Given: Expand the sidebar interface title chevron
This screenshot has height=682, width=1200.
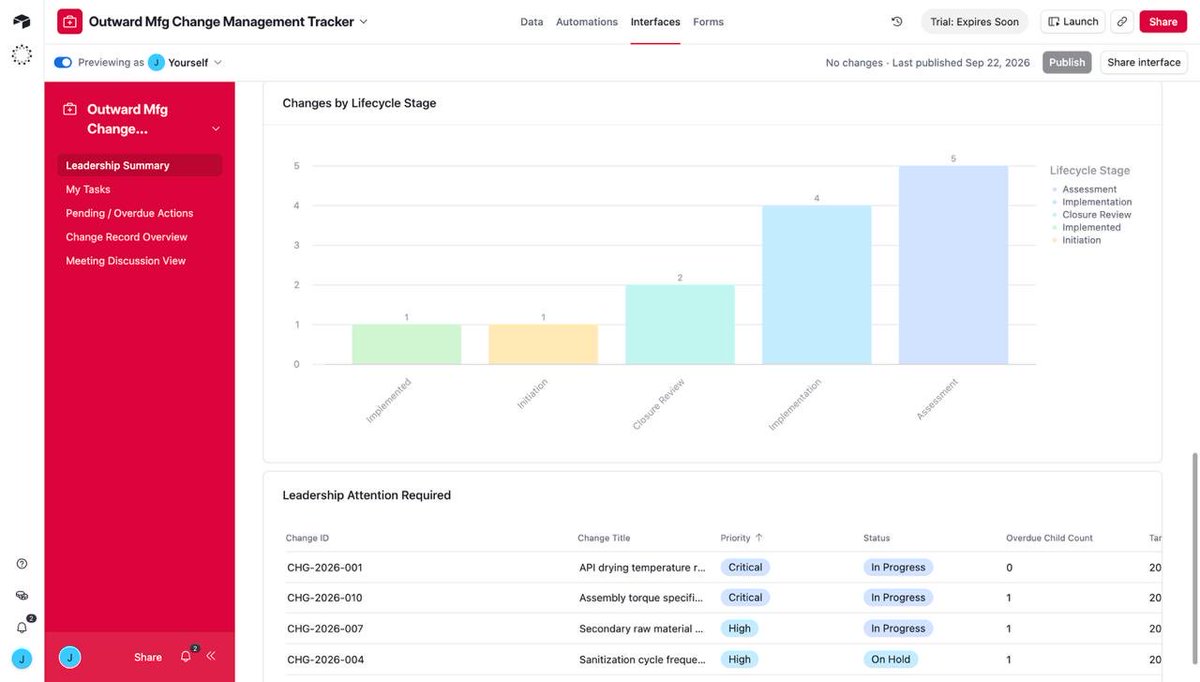Looking at the screenshot, I should click(216, 129).
